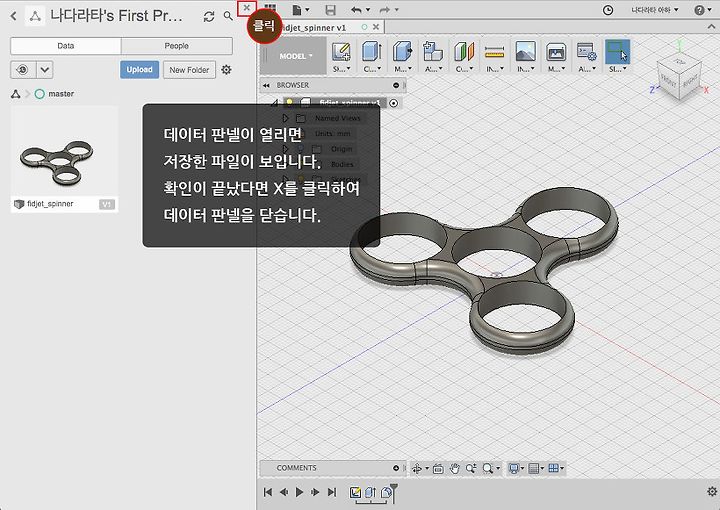The image size is (720, 510).
Task: Select the Sketch tool icon
Action: point(341,51)
